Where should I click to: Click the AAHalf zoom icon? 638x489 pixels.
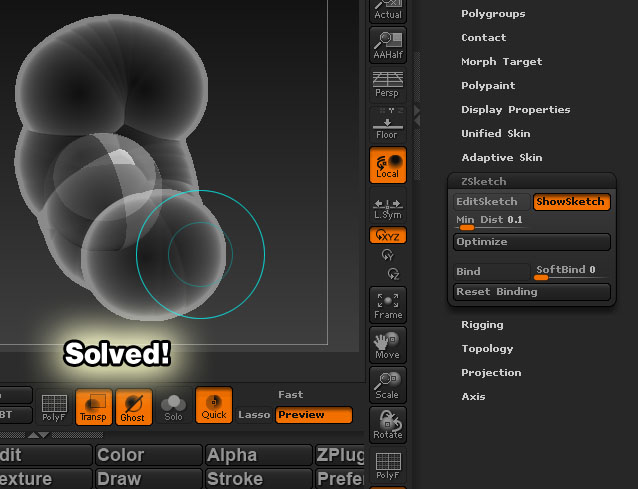pyautogui.click(x=388, y=45)
